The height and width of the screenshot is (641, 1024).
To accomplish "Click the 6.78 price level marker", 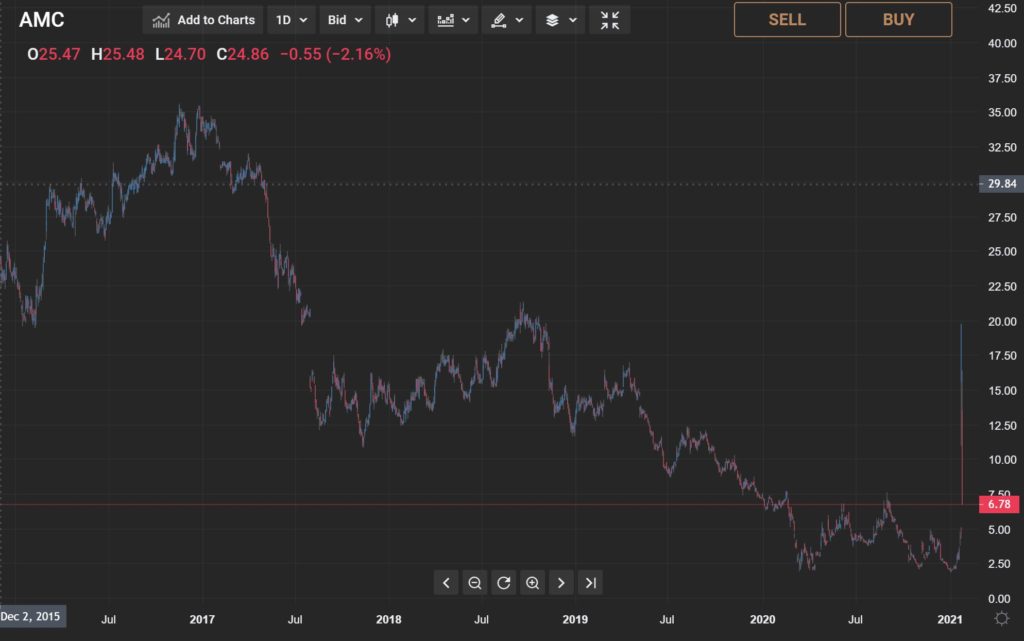I will point(999,504).
